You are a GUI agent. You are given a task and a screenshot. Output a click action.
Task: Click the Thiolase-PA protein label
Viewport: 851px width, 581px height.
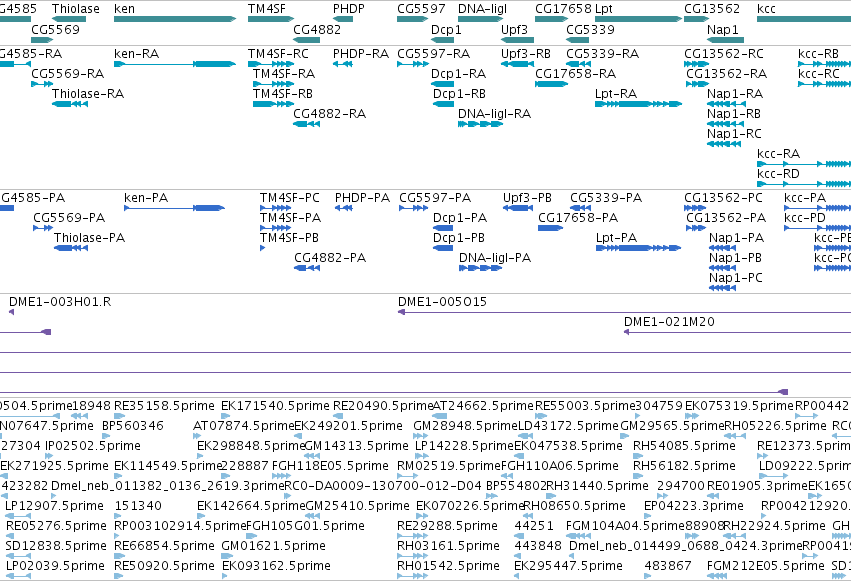tap(89, 238)
